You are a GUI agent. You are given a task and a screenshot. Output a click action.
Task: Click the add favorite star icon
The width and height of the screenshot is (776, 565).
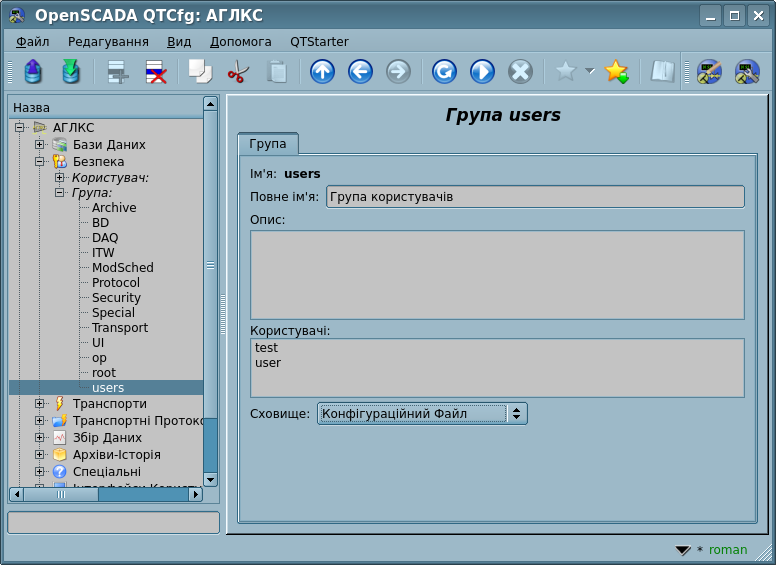[x=616, y=72]
